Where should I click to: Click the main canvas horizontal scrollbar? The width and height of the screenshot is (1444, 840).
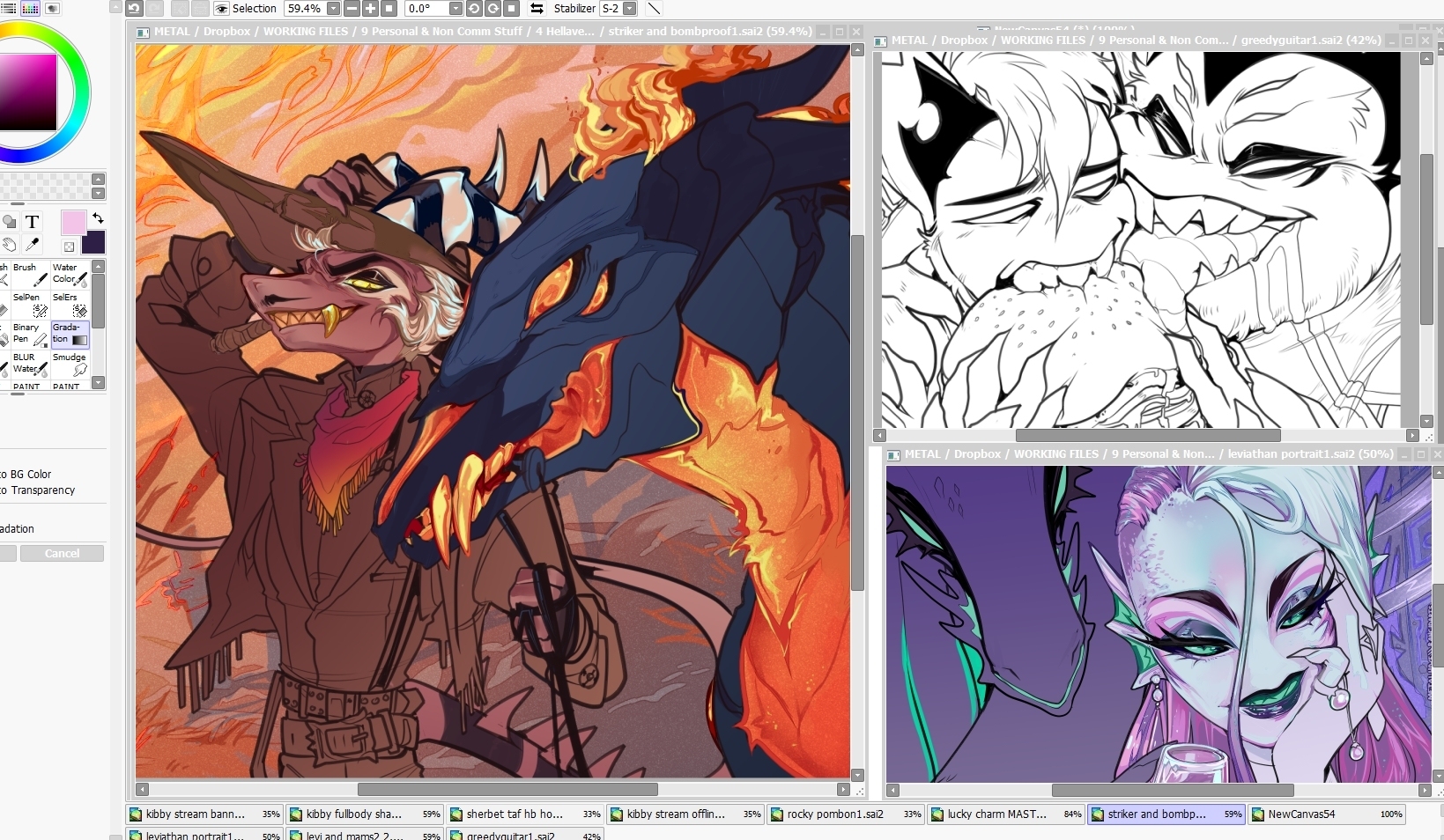tap(507, 790)
